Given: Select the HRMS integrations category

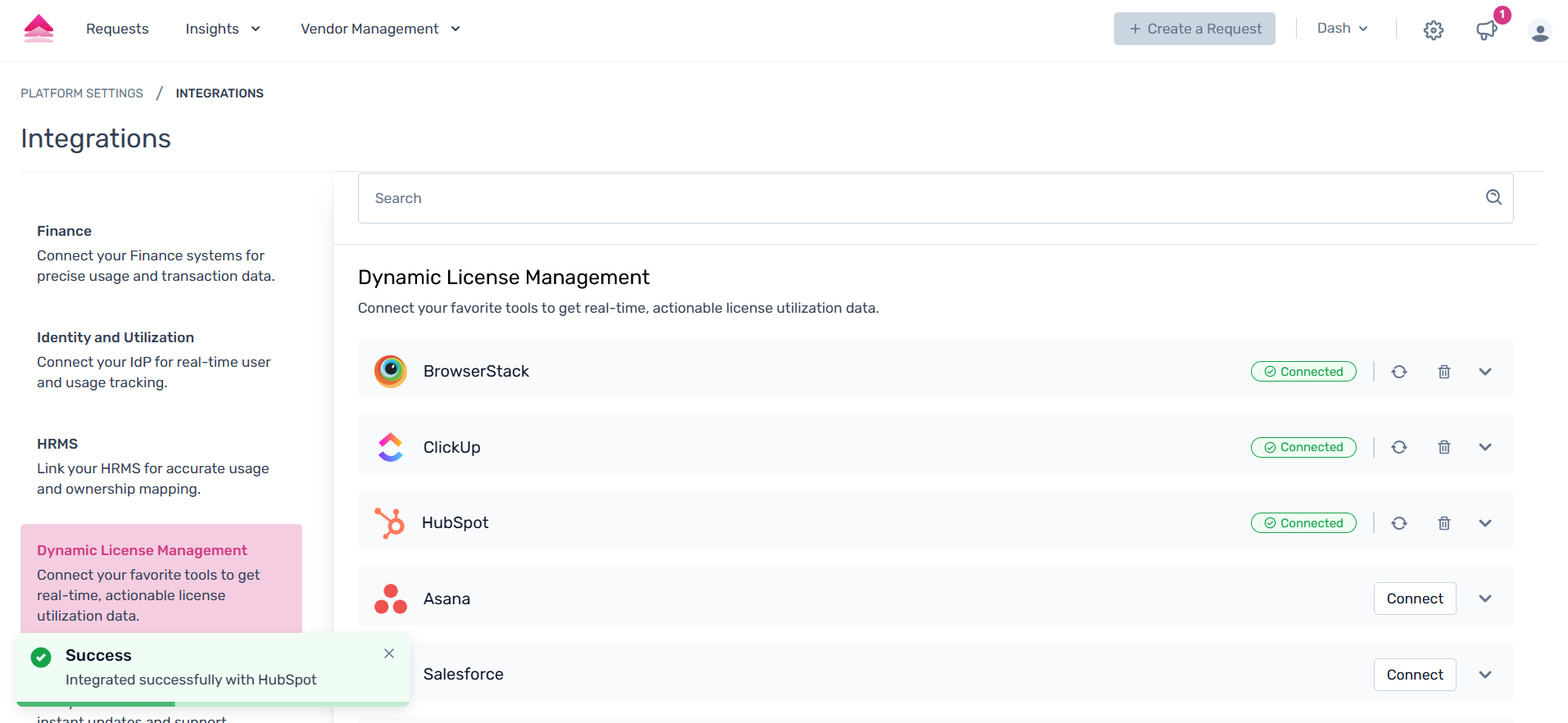Looking at the screenshot, I should click(x=161, y=467).
